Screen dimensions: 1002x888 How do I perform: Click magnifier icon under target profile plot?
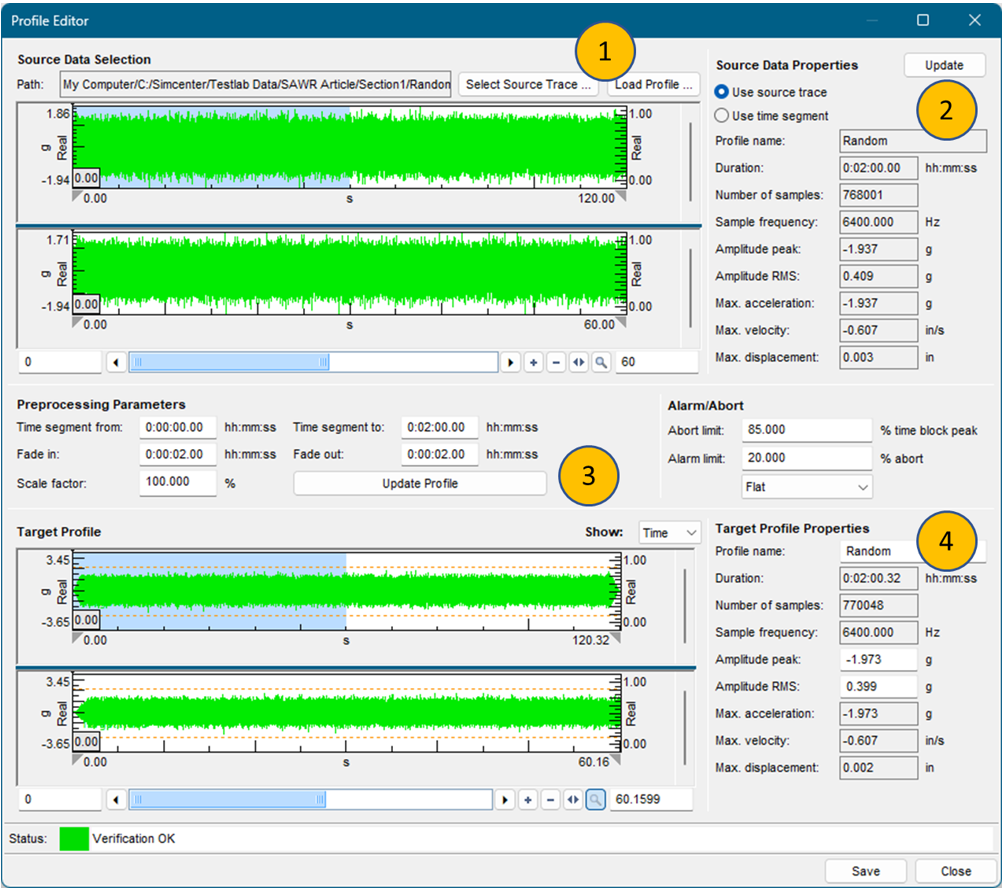point(595,799)
